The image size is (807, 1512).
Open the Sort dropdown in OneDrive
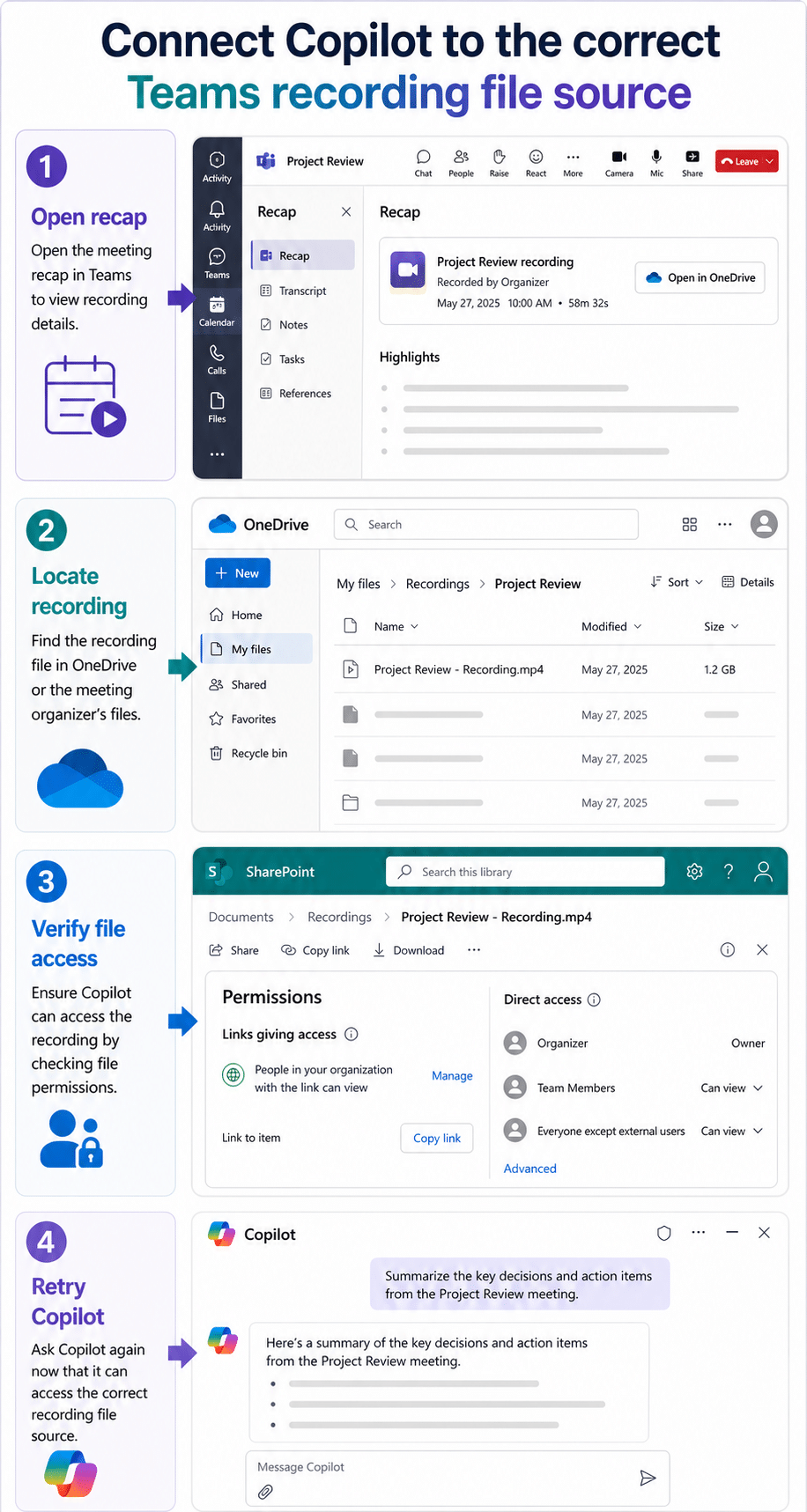coord(677,582)
